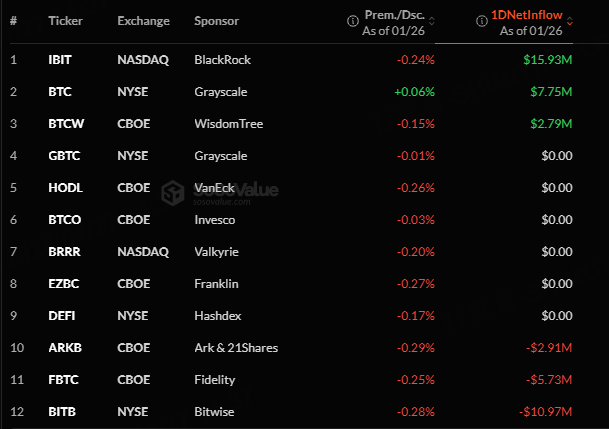Click the BlackRock sponsor name

(223, 60)
